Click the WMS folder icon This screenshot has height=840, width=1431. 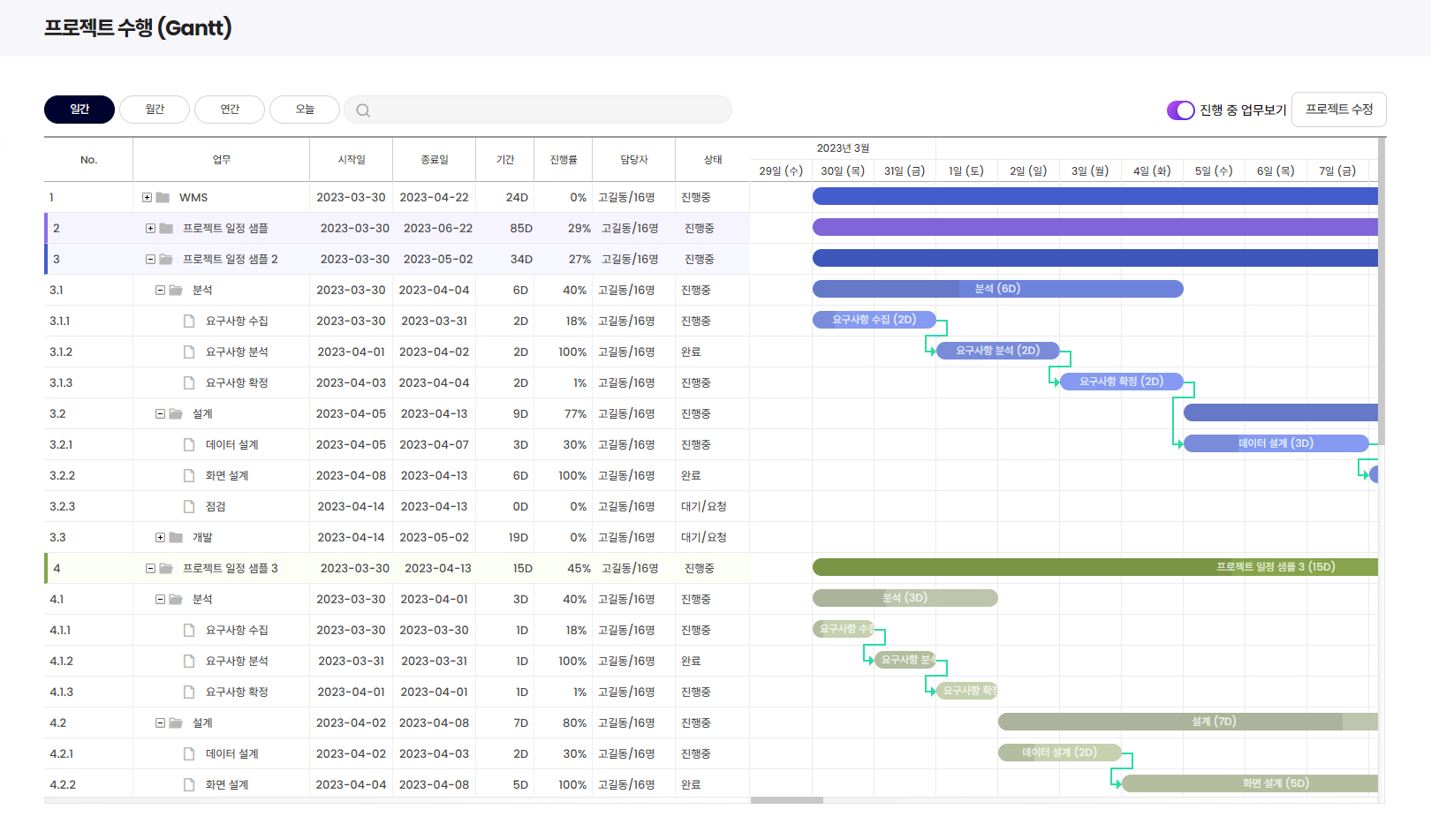pyautogui.click(x=163, y=198)
